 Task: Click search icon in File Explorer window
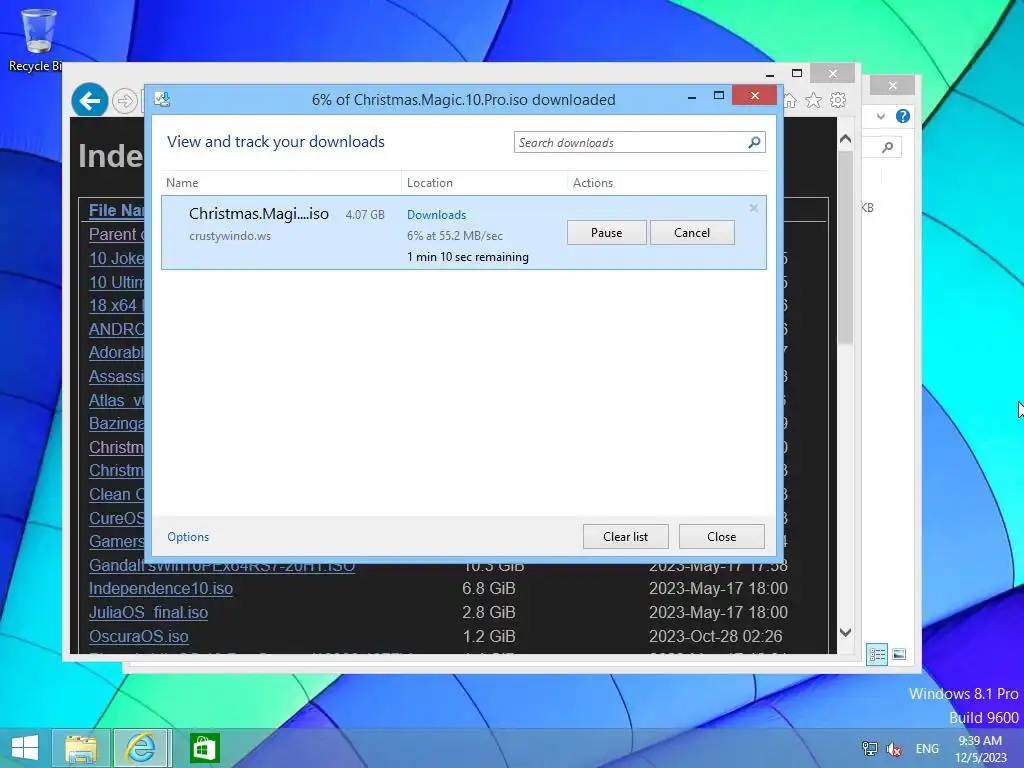coord(887,148)
